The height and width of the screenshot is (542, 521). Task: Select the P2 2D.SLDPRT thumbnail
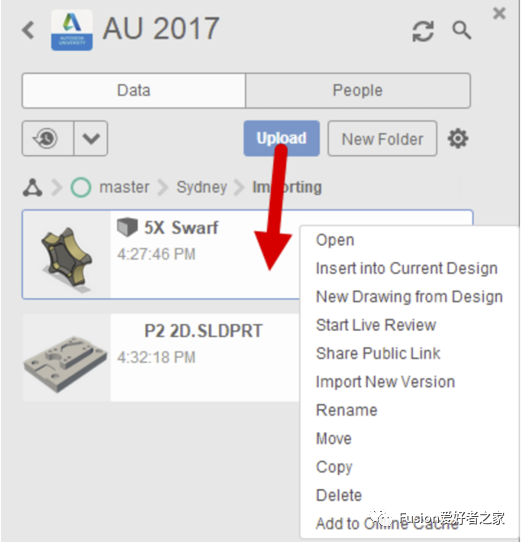tap(66, 358)
